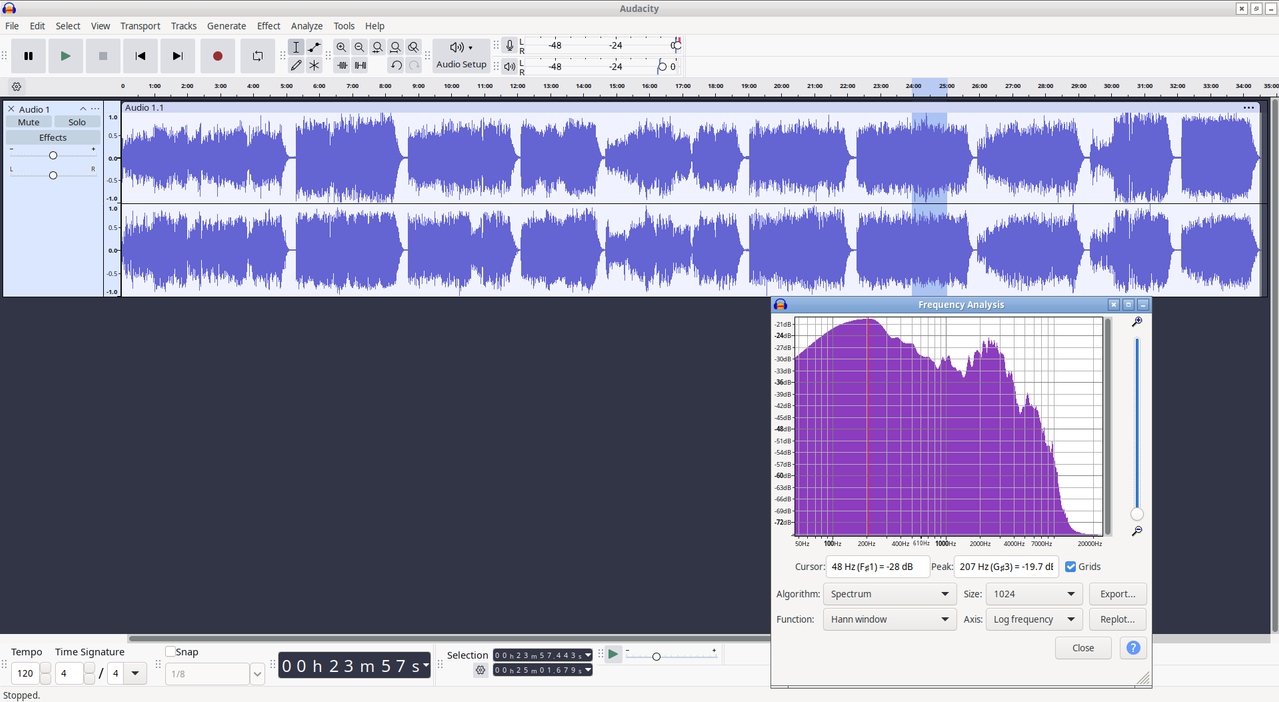Viewport: 1279px width, 702px height.
Task: Zoom in using the magnifier plus icon
Action: pyautogui.click(x=342, y=47)
